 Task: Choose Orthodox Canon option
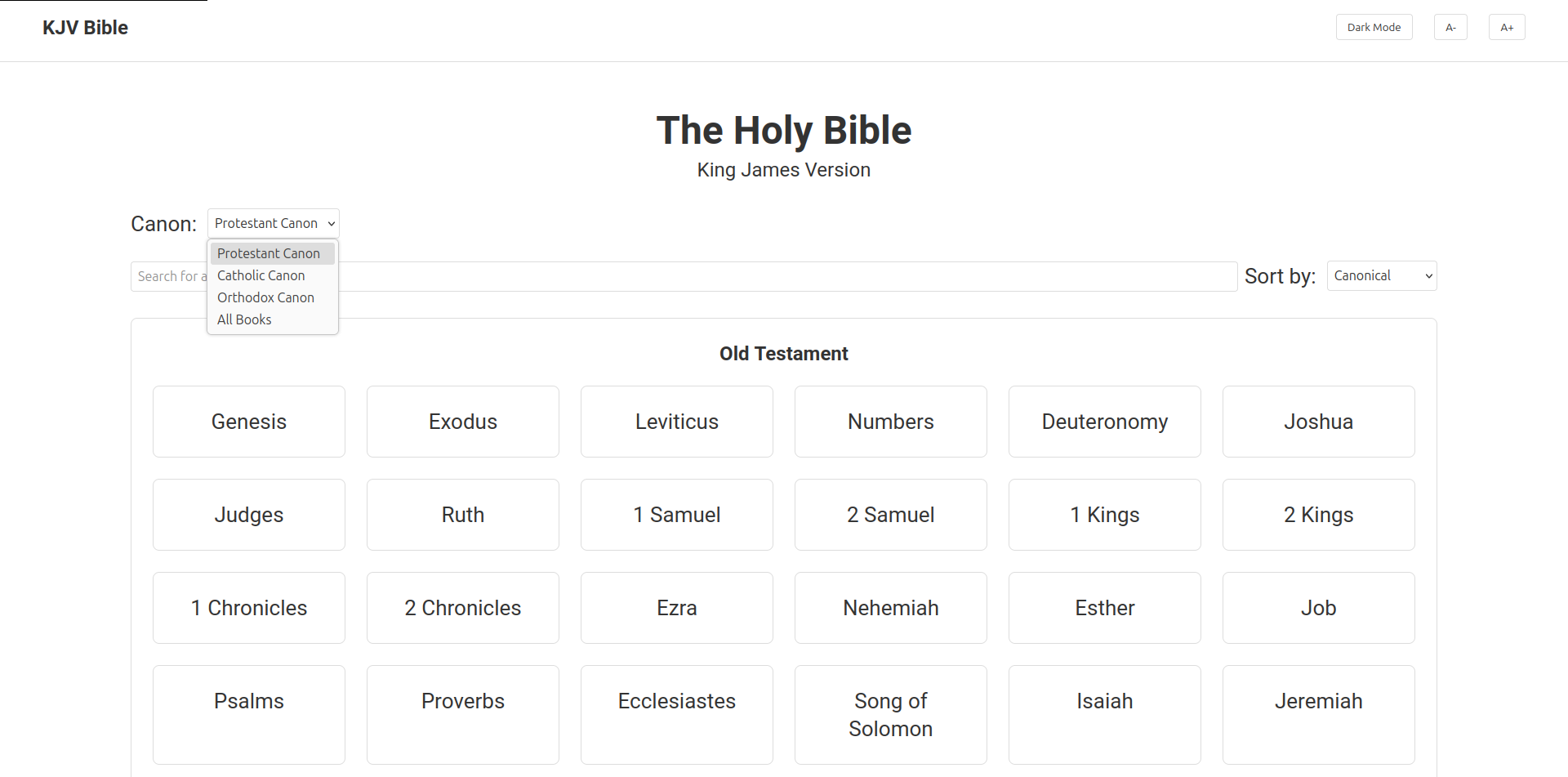pos(265,297)
